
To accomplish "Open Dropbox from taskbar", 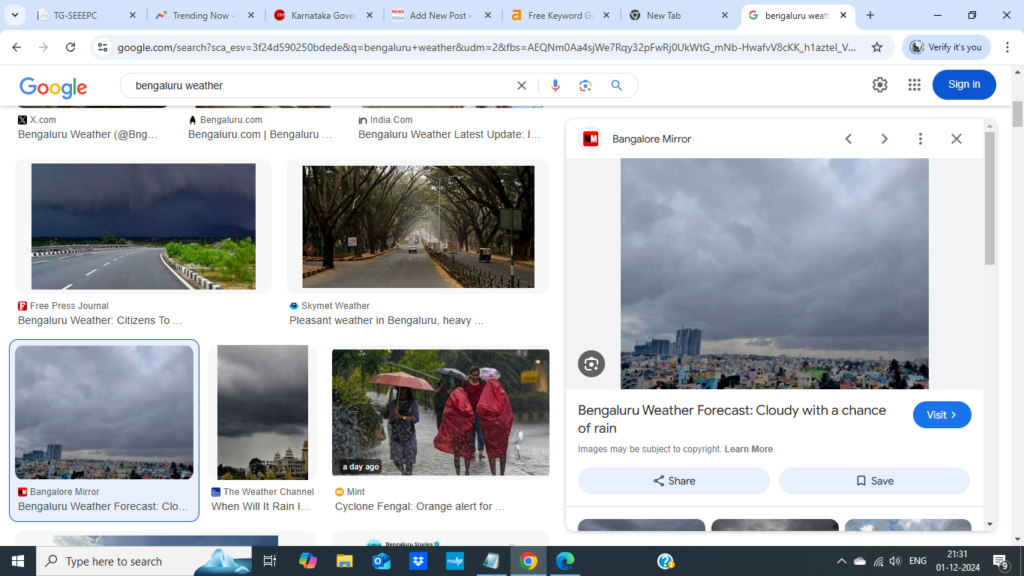I will pyautogui.click(x=418, y=561).
